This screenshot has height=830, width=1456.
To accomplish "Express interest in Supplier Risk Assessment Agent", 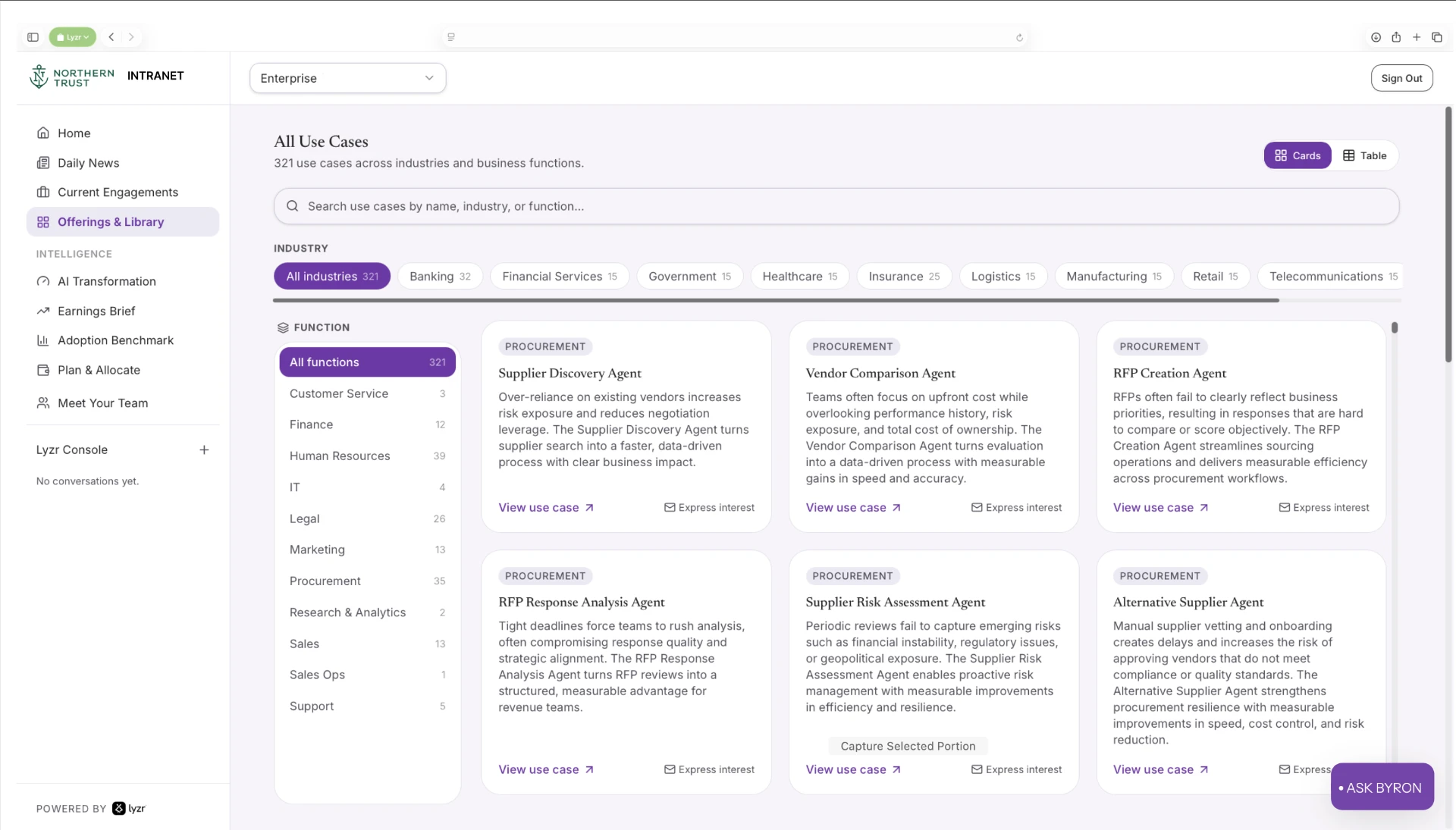I will click(x=1016, y=770).
